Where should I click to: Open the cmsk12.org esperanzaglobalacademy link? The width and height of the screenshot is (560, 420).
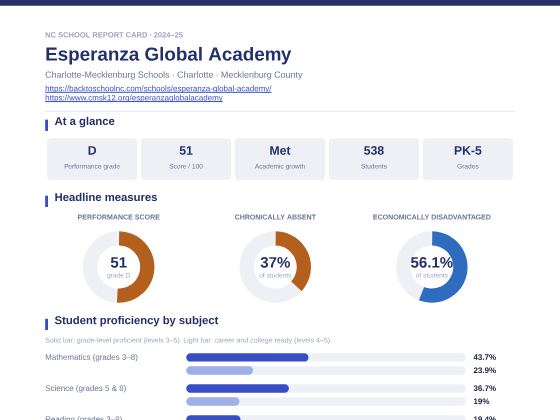pos(134,98)
